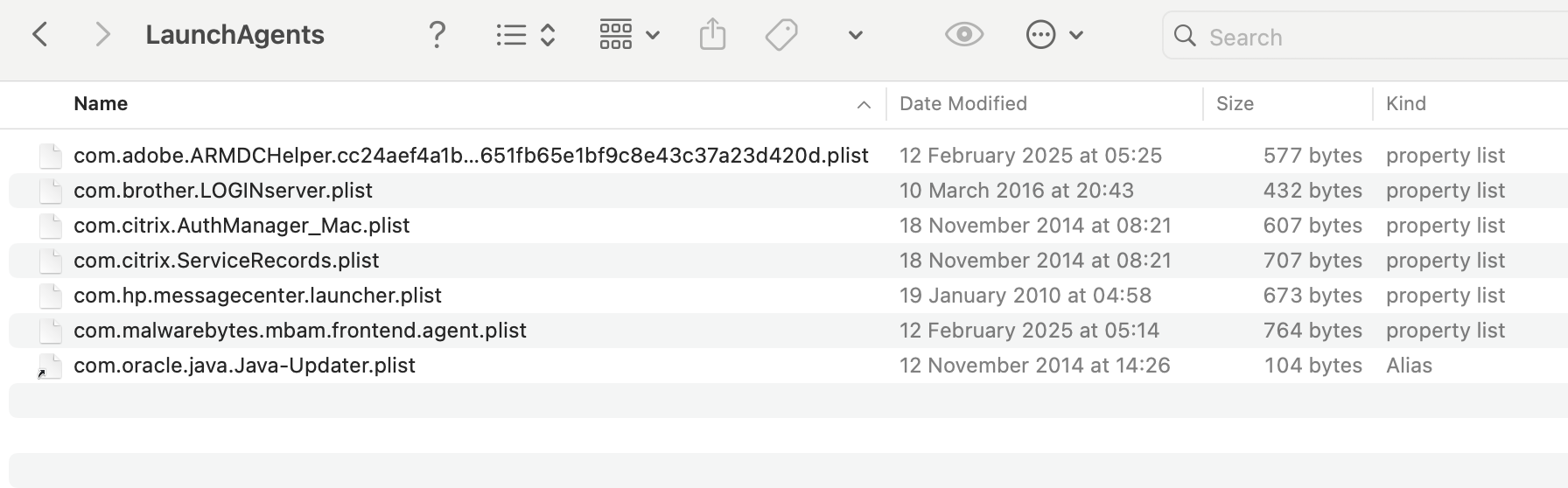Click the back navigation arrow

point(40,35)
